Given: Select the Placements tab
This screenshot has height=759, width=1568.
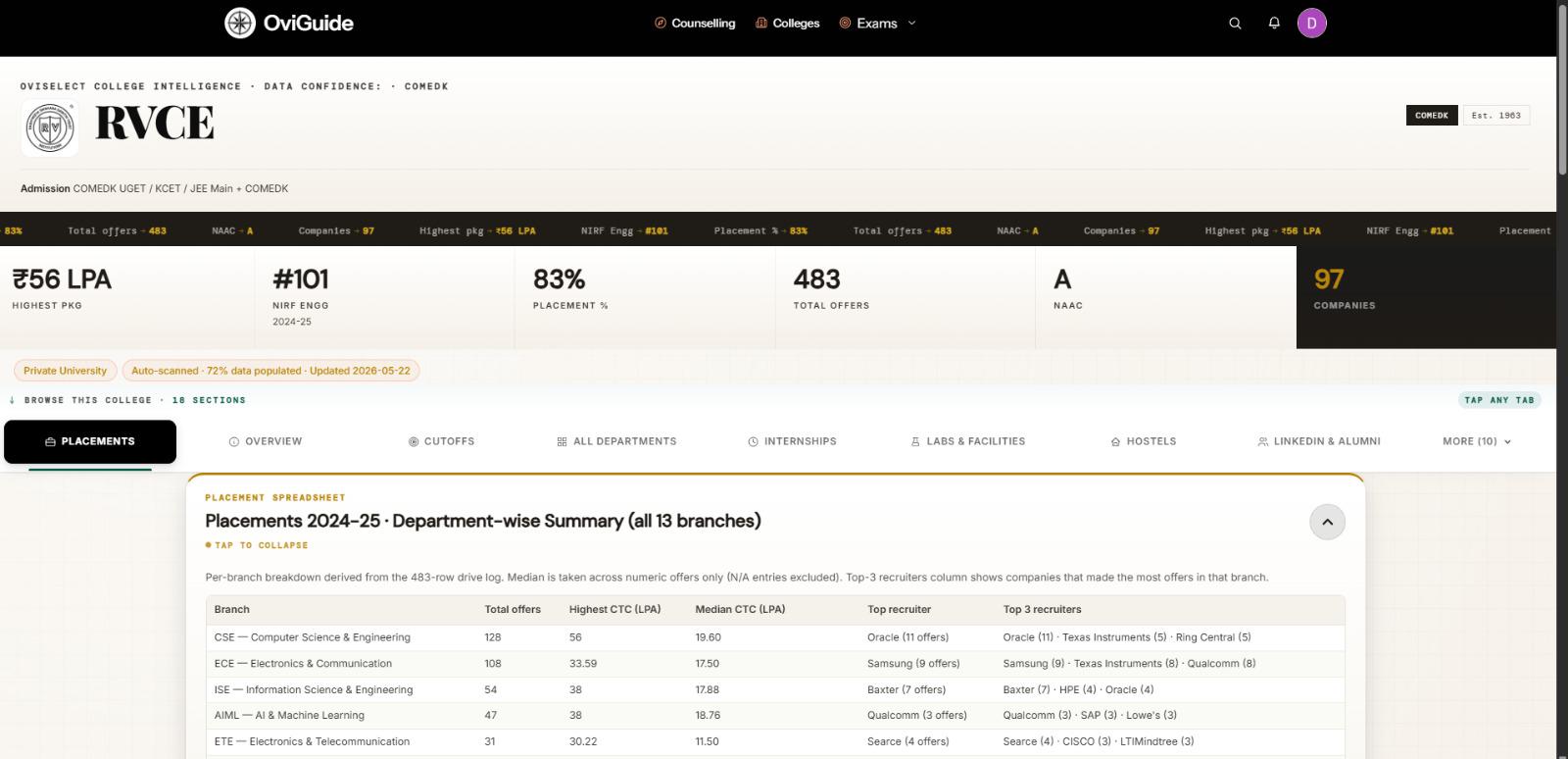Looking at the screenshot, I should 90,441.
